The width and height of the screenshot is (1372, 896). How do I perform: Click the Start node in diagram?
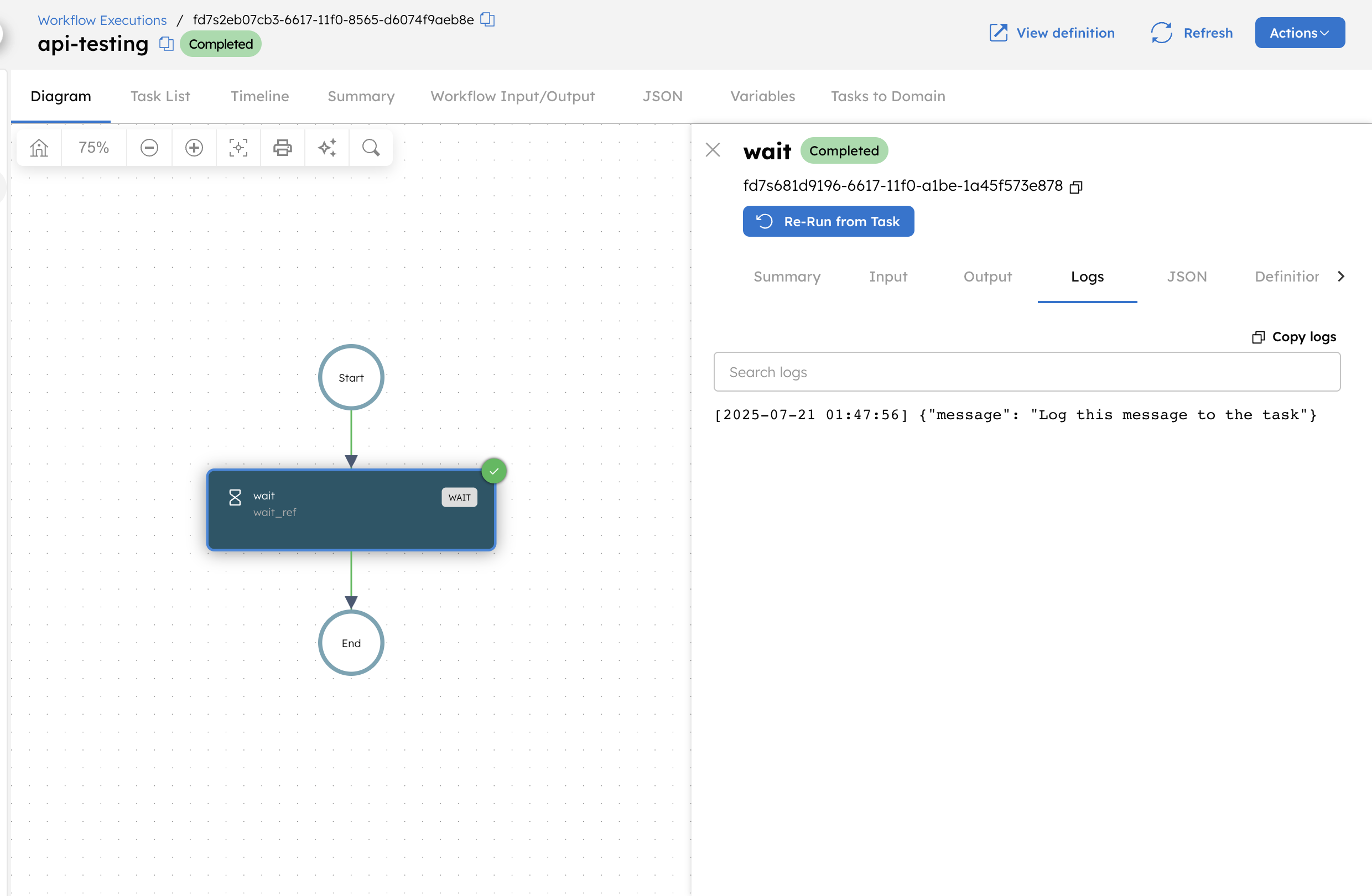351,378
